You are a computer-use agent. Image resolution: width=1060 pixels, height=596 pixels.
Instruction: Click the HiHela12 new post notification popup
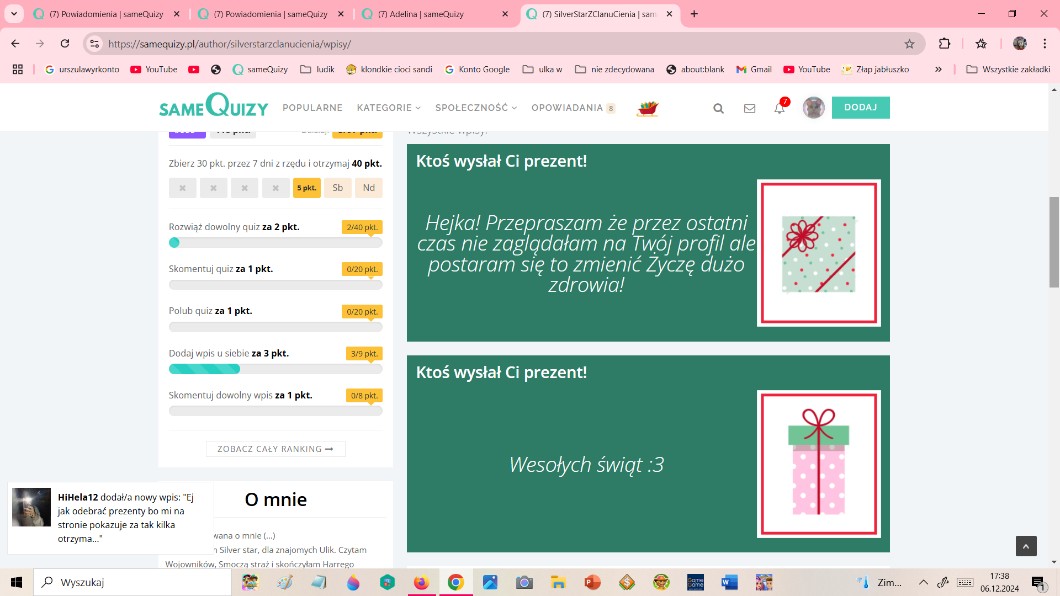[x=110, y=518]
